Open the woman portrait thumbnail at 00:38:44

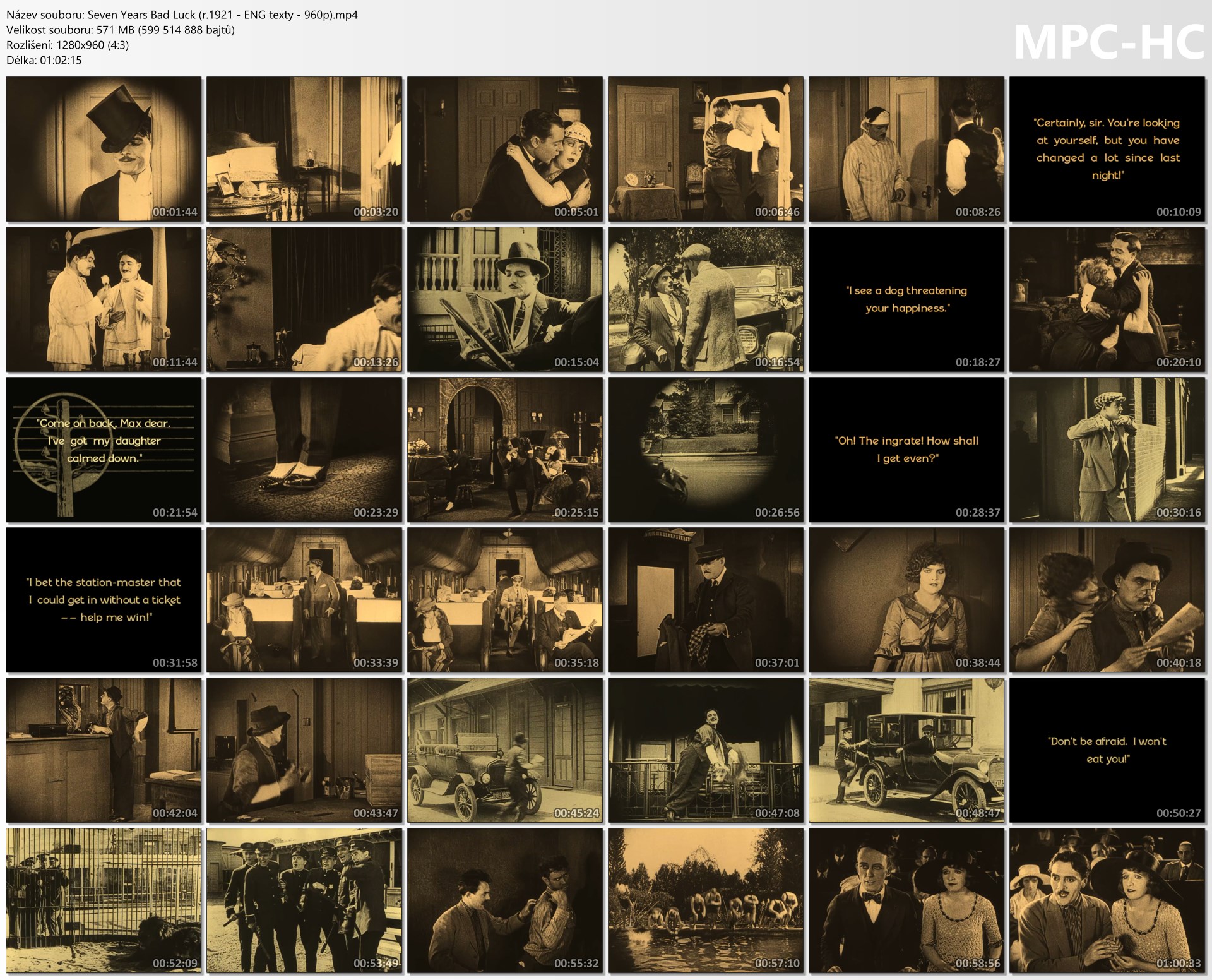[x=906, y=600]
